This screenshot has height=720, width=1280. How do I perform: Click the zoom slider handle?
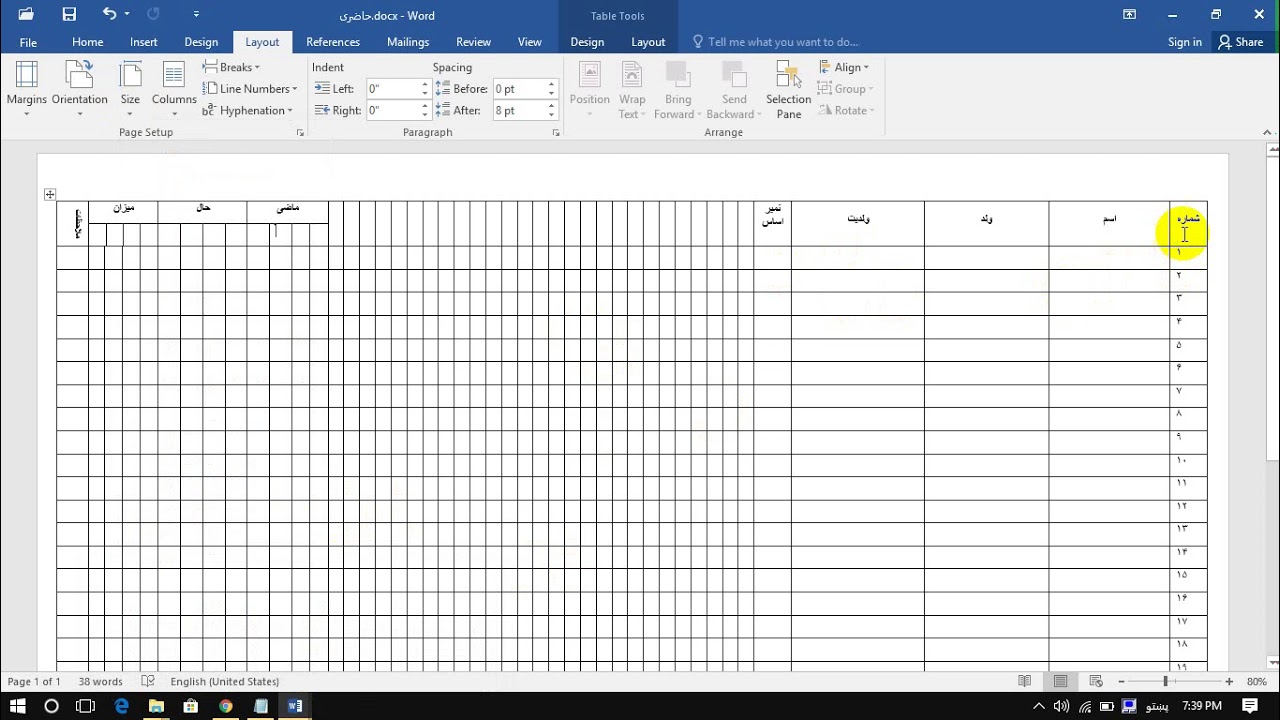[1165, 682]
